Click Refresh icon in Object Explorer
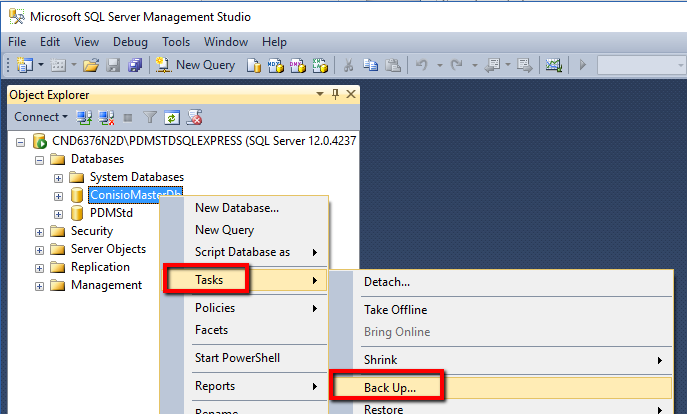The image size is (687, 414). pyautogui.click(x=171, y=117)
